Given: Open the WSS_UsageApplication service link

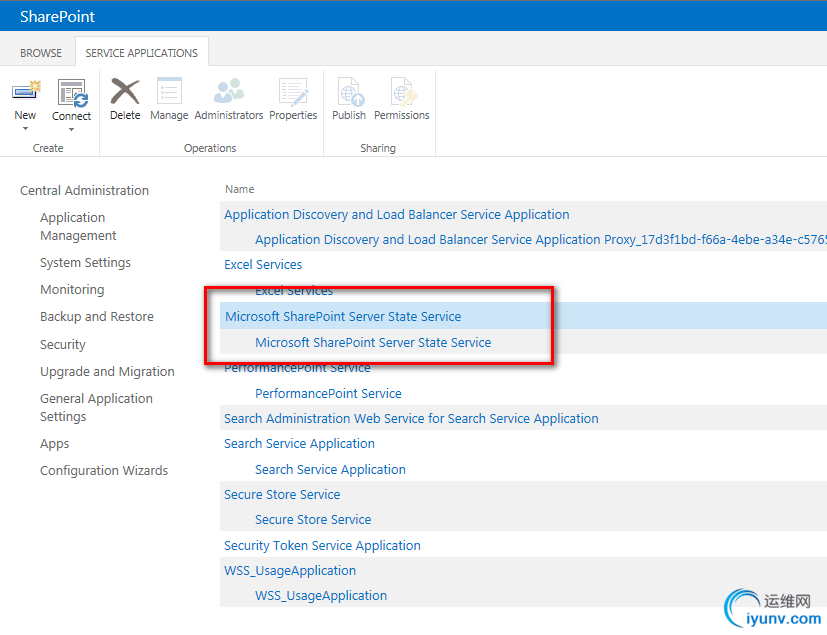Looking at the screenshot, I should click(290, 571).
